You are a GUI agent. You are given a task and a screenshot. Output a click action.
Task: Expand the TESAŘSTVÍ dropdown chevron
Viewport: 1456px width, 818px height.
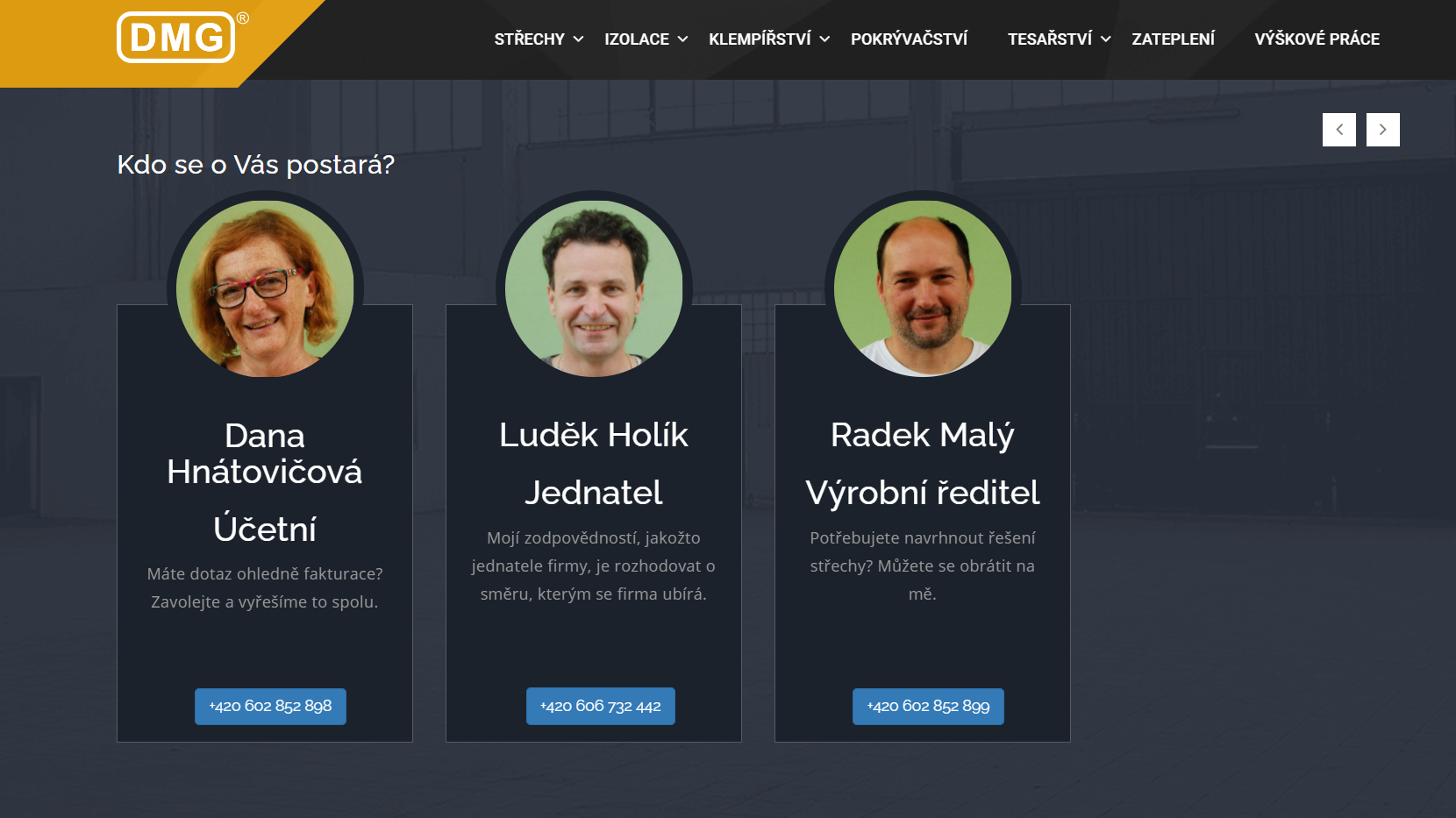[x=1106, y=39]
